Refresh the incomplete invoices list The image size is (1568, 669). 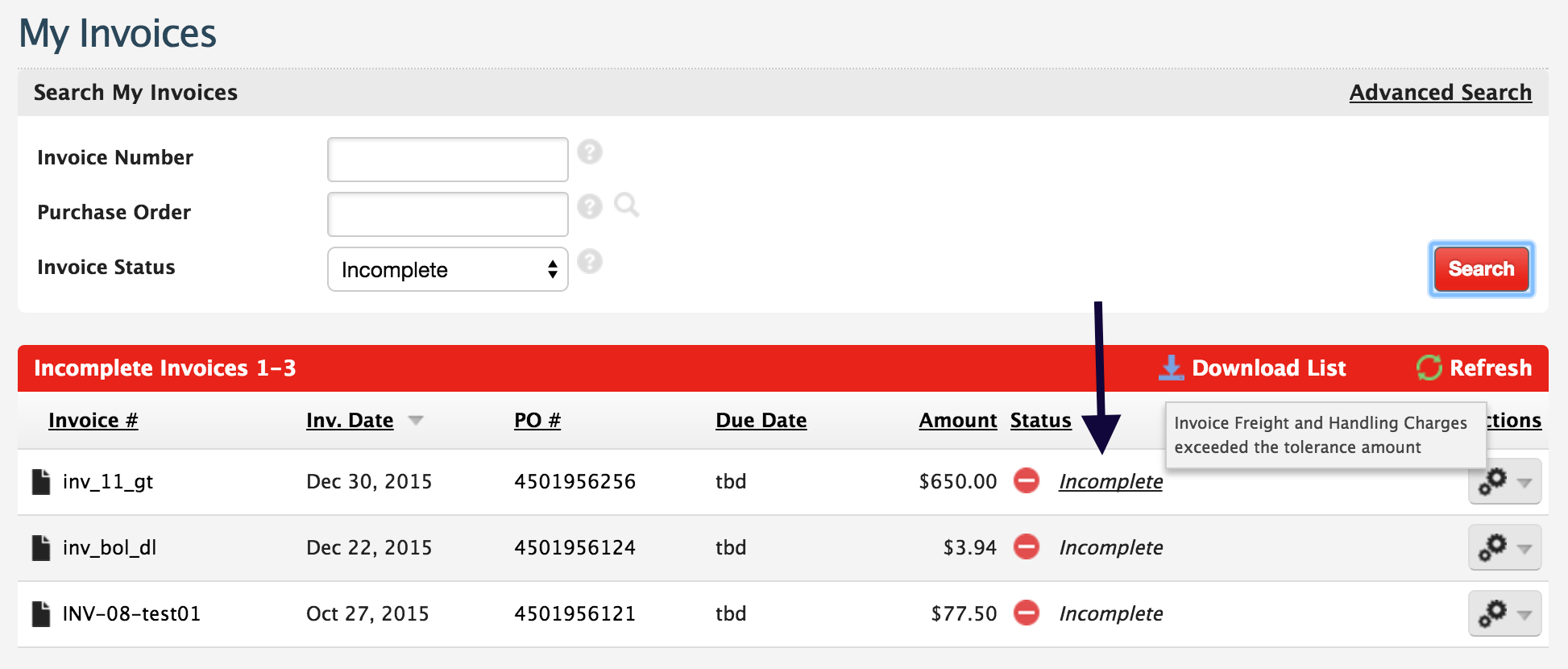coord(1475,368)
